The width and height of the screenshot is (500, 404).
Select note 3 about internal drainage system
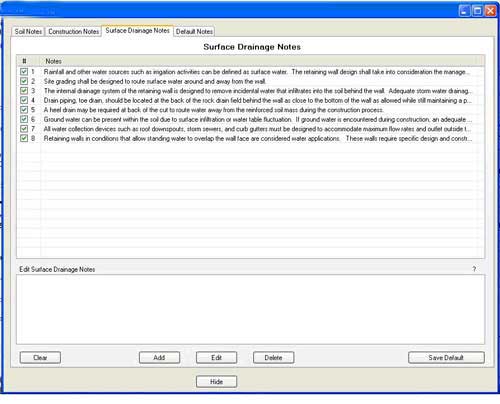coord(257,91)
